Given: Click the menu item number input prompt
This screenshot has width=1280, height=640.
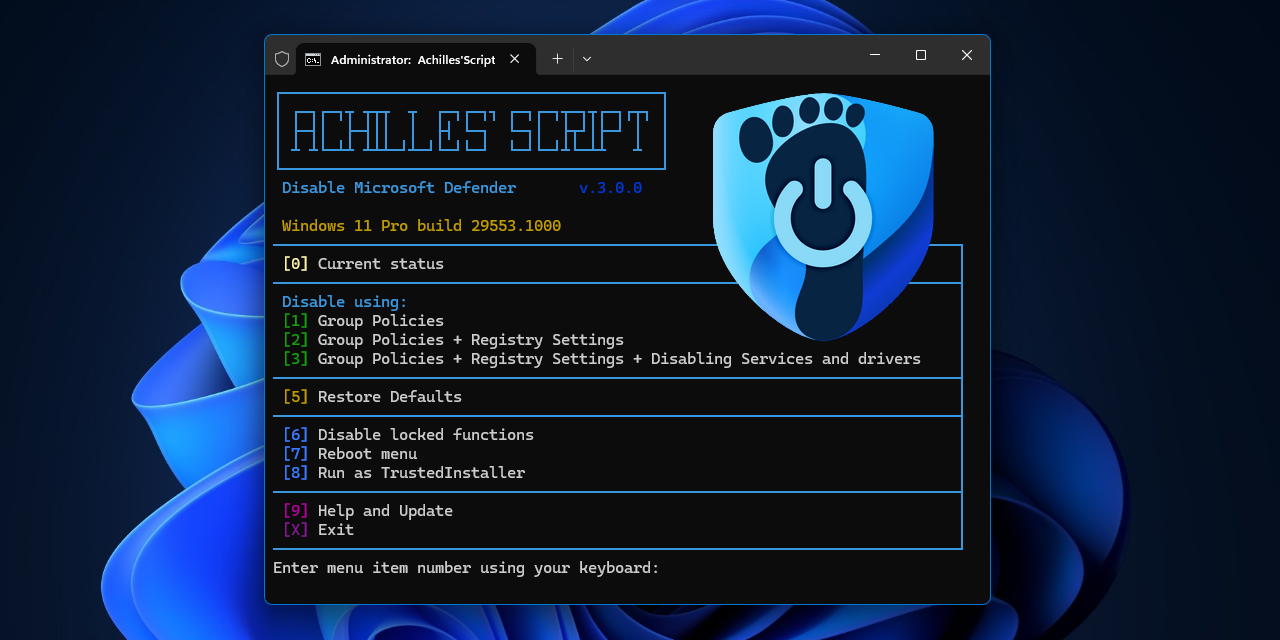Looking at the screenshot, I should click(465, 567).
